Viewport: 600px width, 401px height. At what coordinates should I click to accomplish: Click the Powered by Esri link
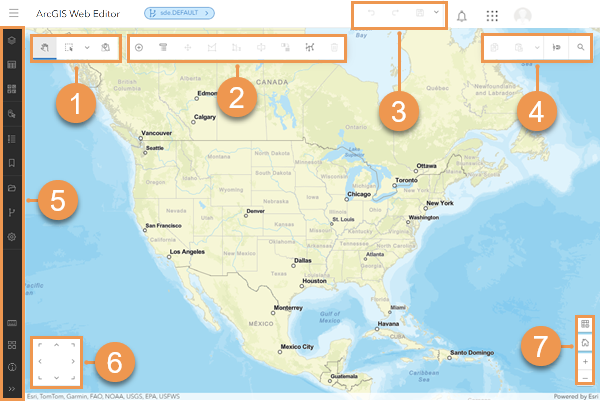(576, 396)
